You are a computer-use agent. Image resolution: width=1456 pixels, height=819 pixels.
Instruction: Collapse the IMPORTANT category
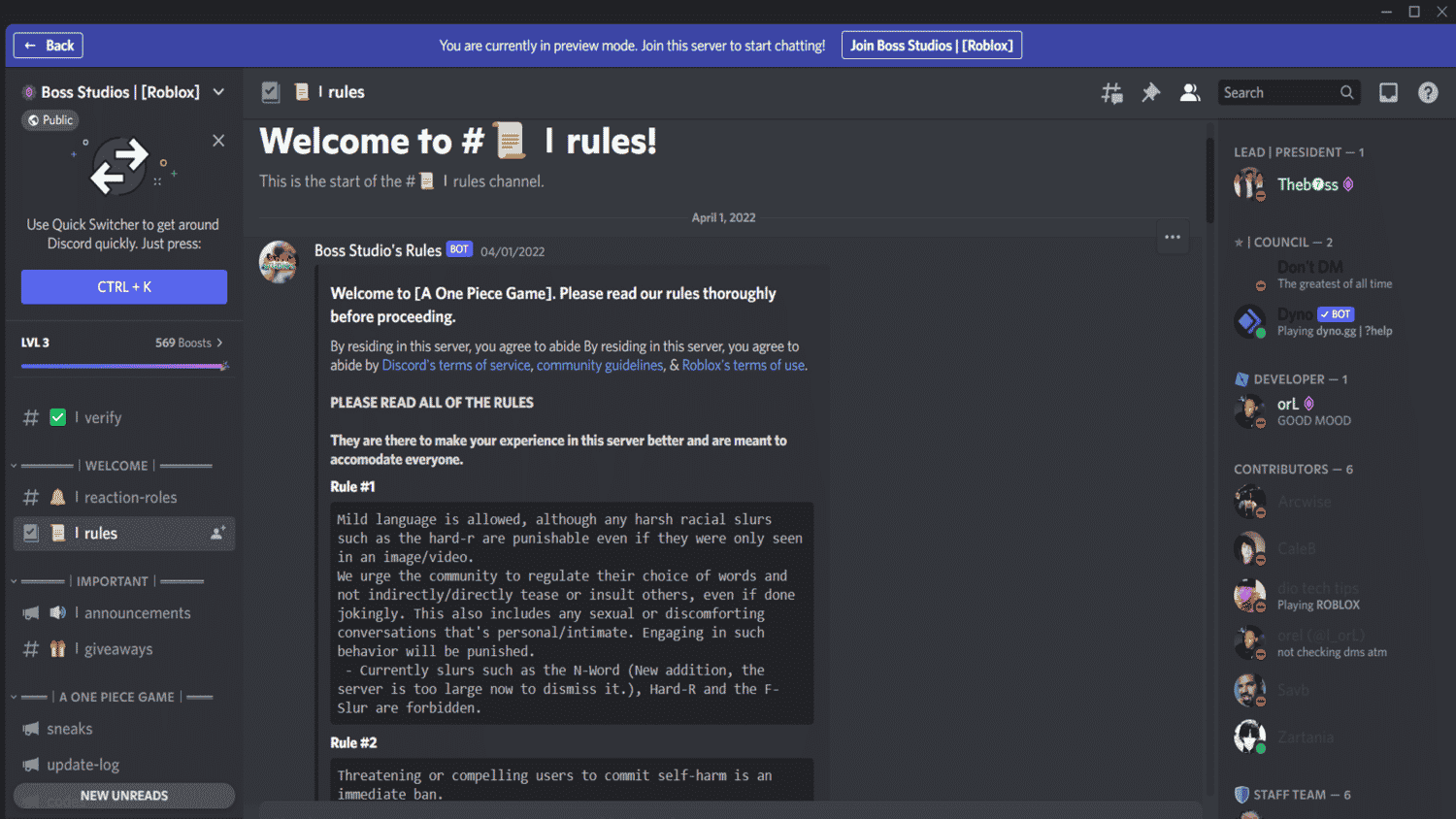pyautogui.click(x=109, y=581)
